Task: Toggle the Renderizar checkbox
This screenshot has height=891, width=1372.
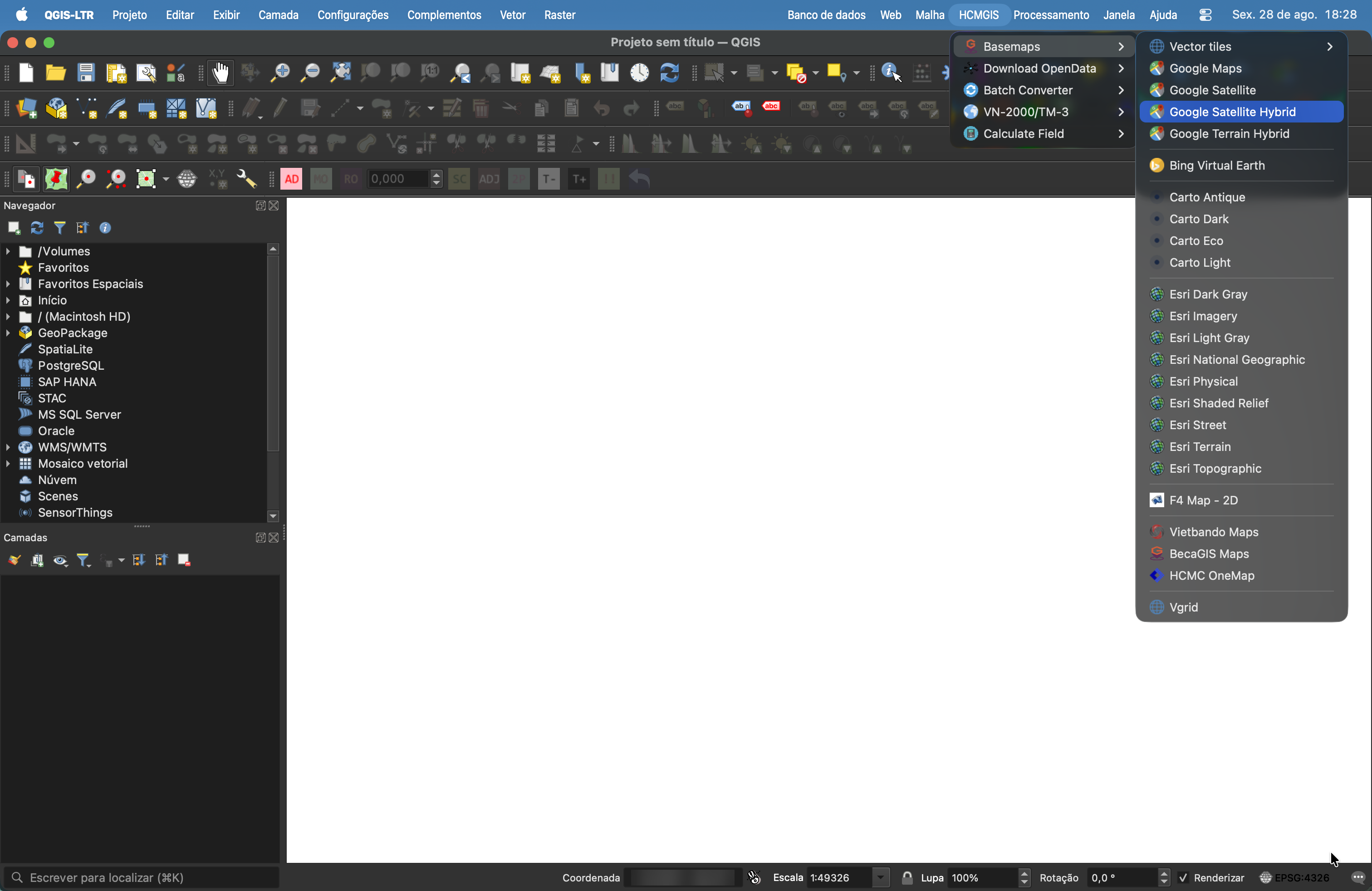Action: [1183, 878]
